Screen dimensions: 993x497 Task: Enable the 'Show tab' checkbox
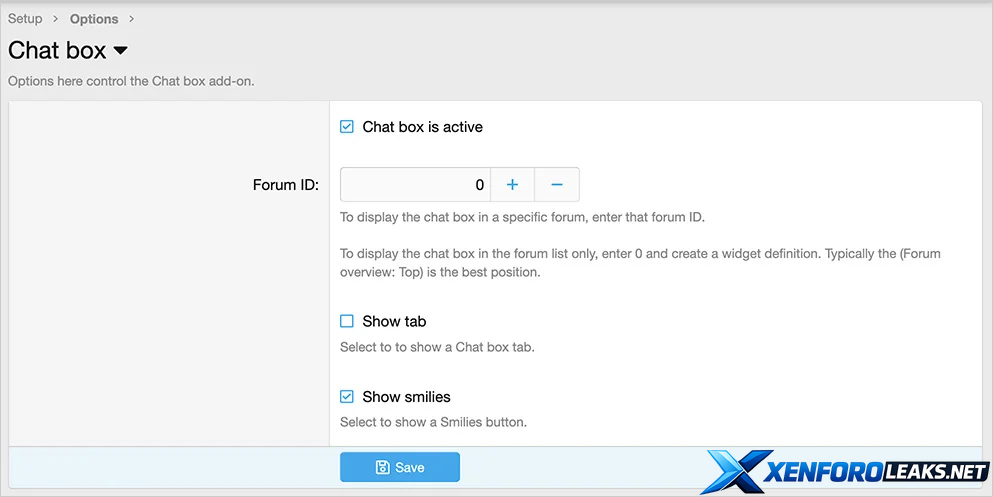click(347, 321)
